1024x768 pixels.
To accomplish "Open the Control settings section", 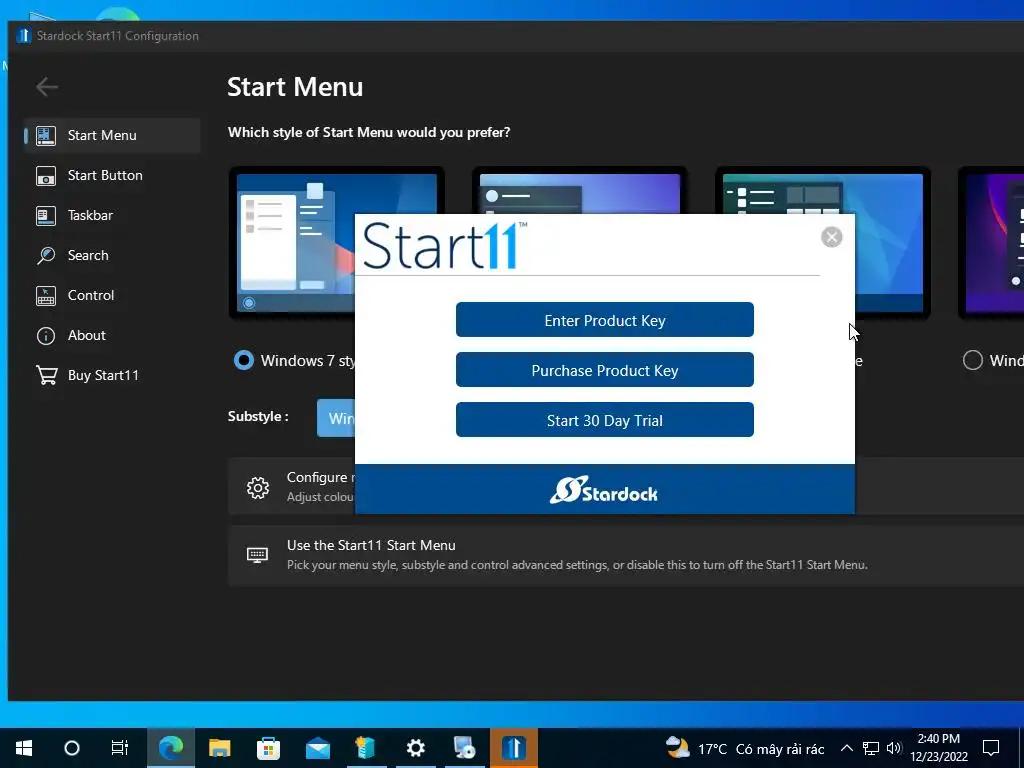I will tap(112, 295).
